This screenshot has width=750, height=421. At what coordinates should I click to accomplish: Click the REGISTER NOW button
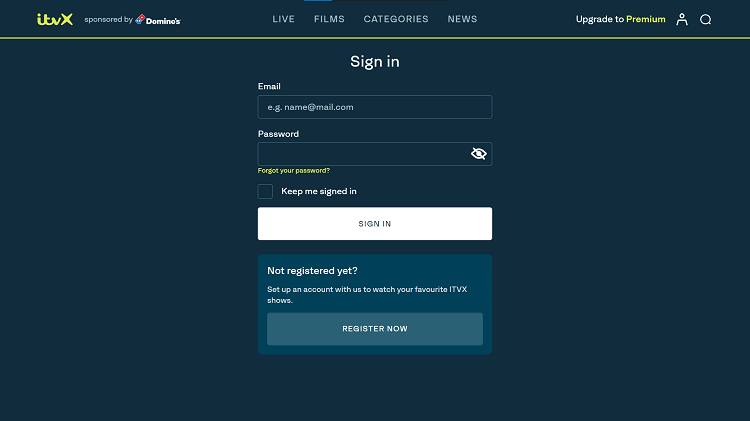coord(375,329)
